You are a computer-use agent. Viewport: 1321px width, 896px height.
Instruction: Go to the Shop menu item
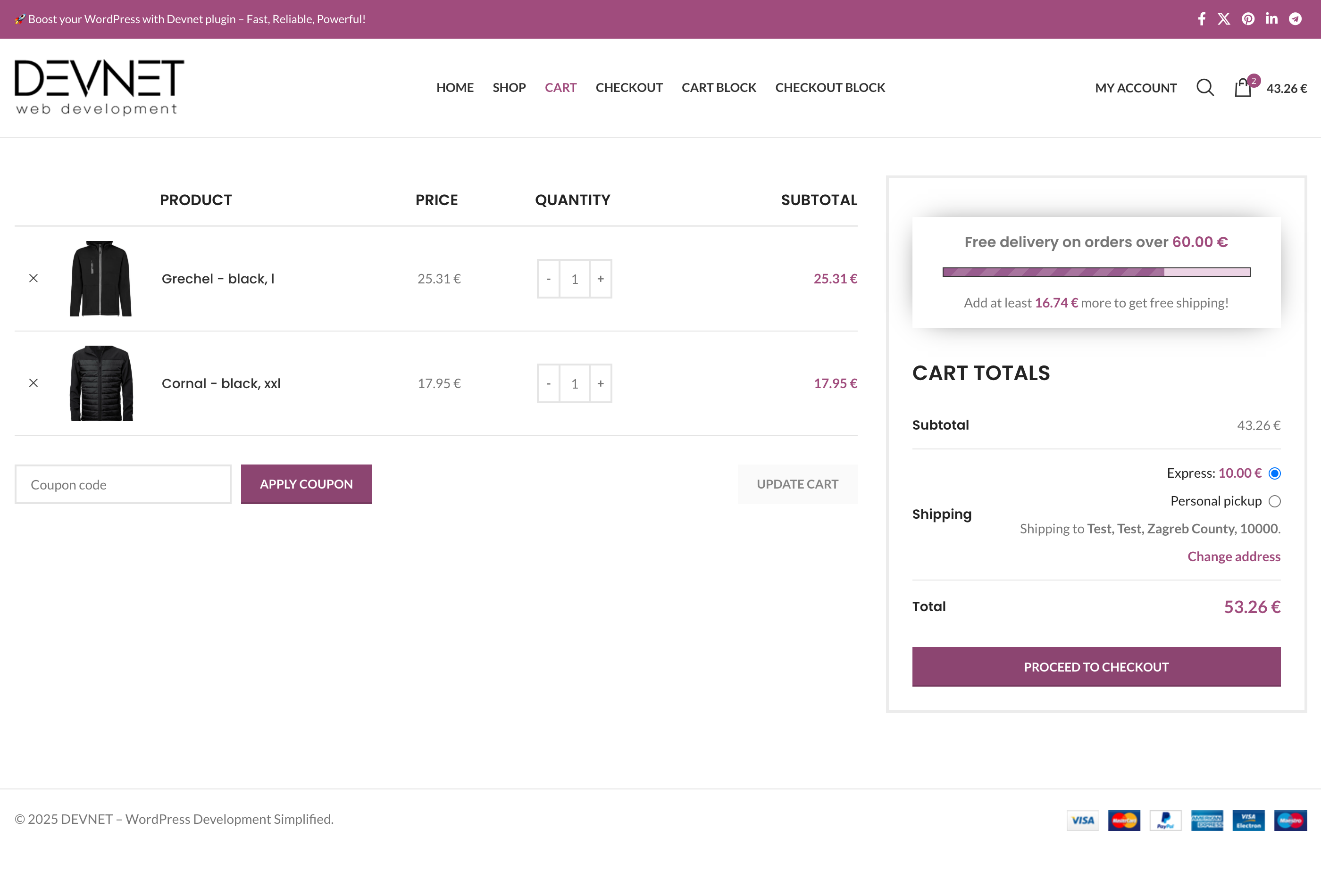(509, 88)
